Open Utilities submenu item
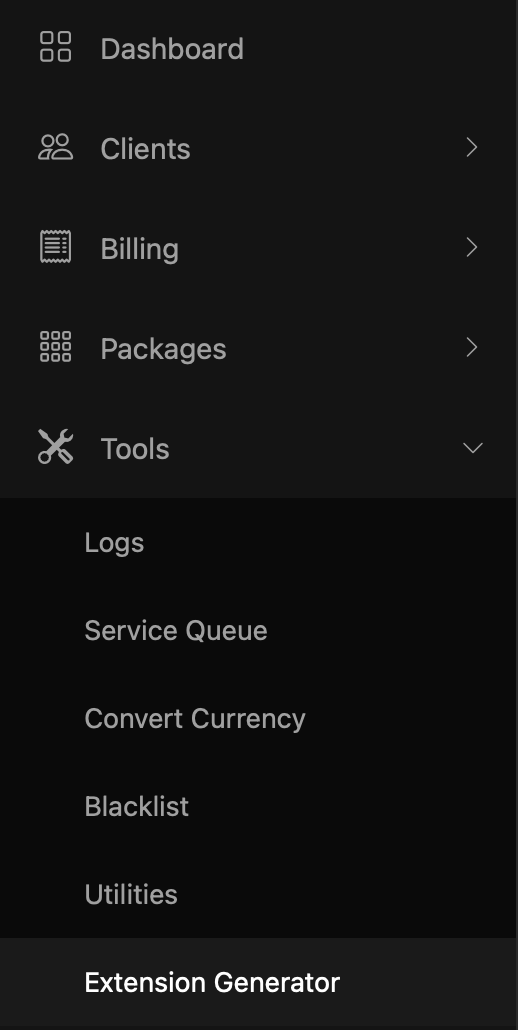The height and width of the screenshot is (1030, 518). point(131,894)
